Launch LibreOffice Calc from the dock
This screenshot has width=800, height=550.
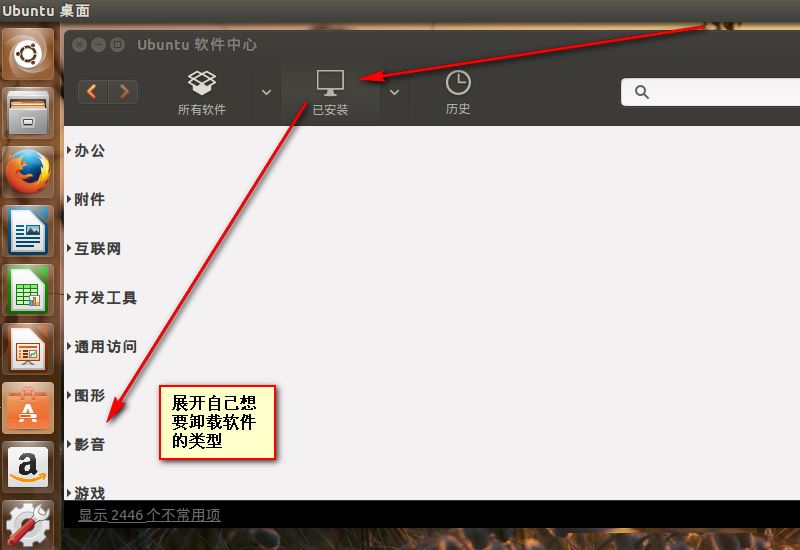tap(28, 290)
